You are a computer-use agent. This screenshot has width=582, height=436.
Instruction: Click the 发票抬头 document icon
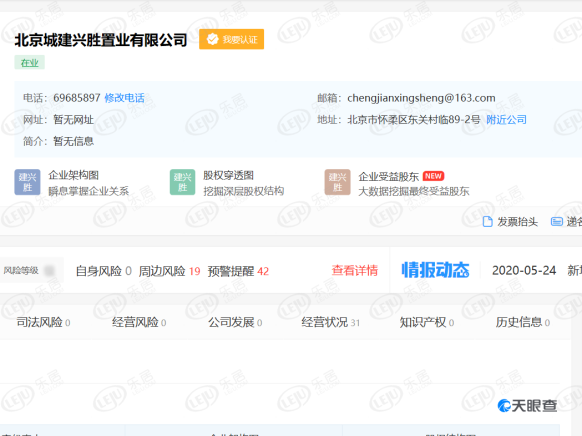coord(487,222)
